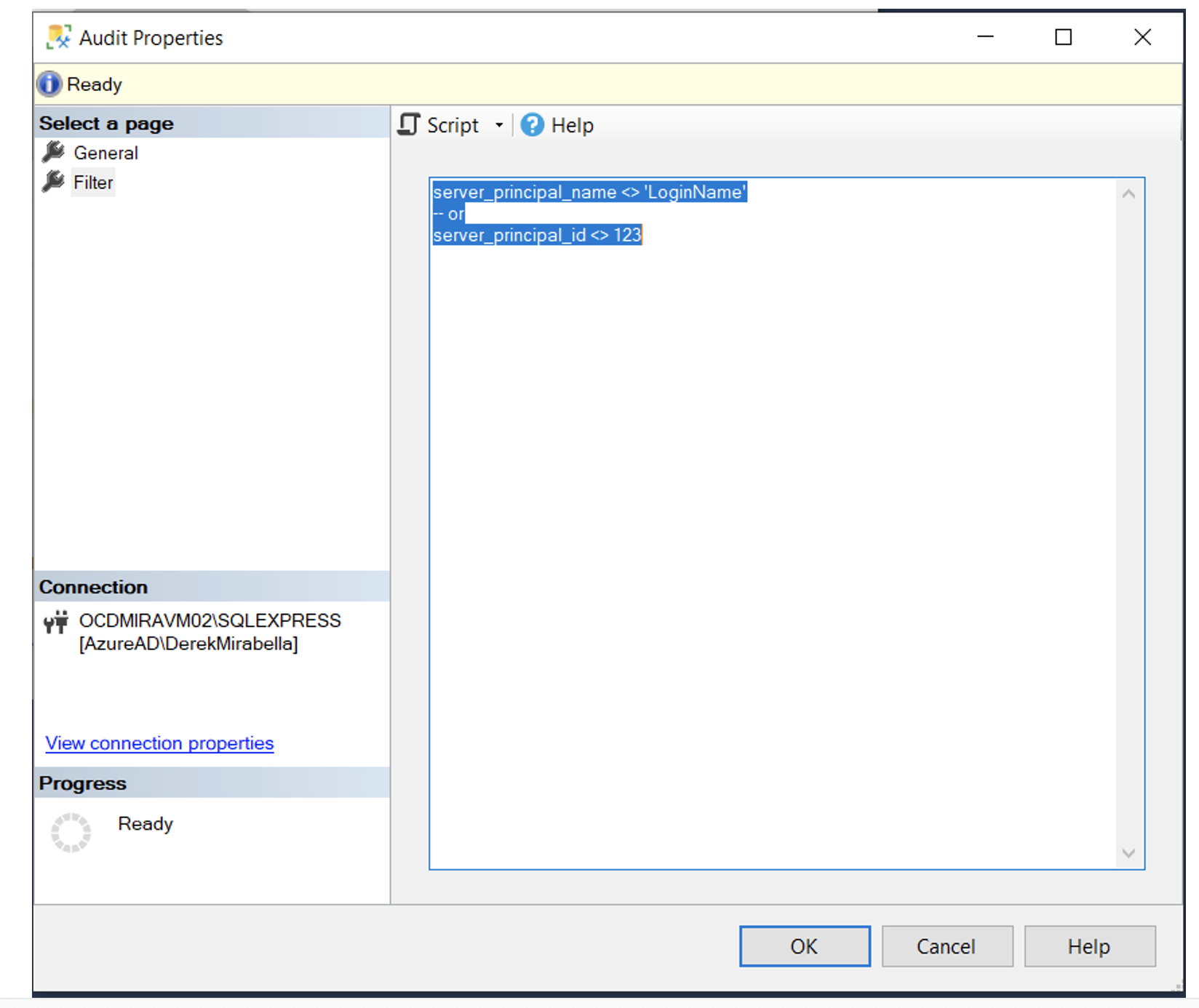This screenshot has width=1199, height=1008.
Task: Click the wrench icon next to General
Action: click(53, 153)
